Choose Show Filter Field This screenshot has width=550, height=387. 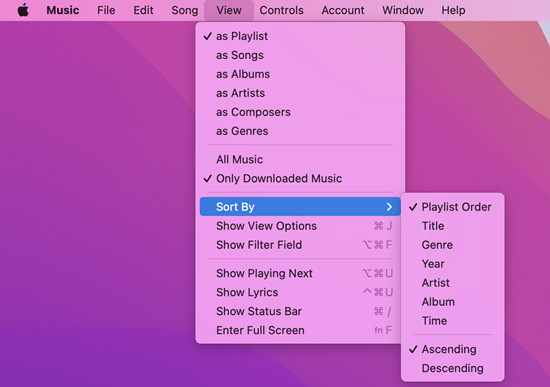[x=300, y=245]
